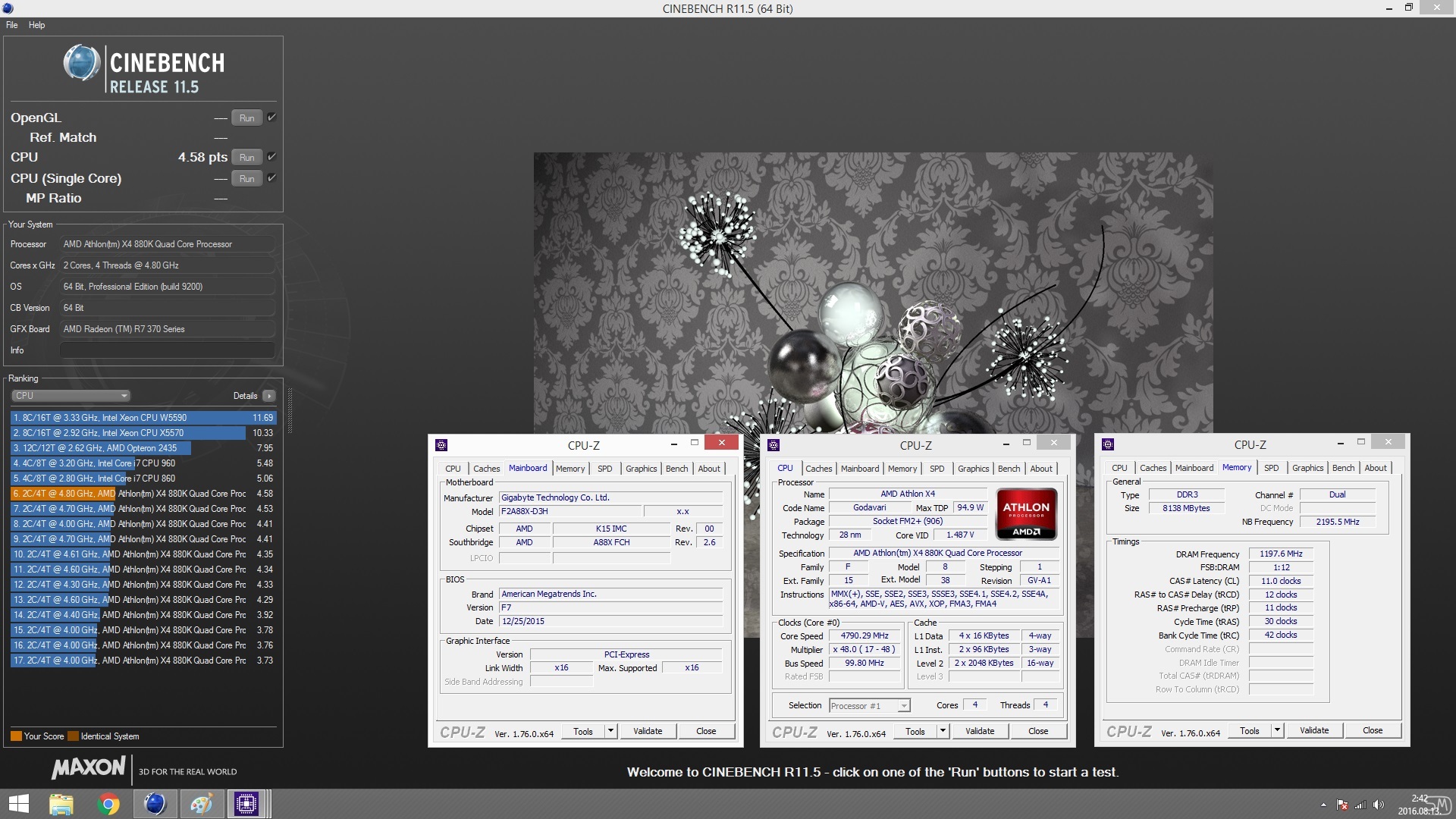Open the Help menu

pyautogui.click(x=36, y=25)
